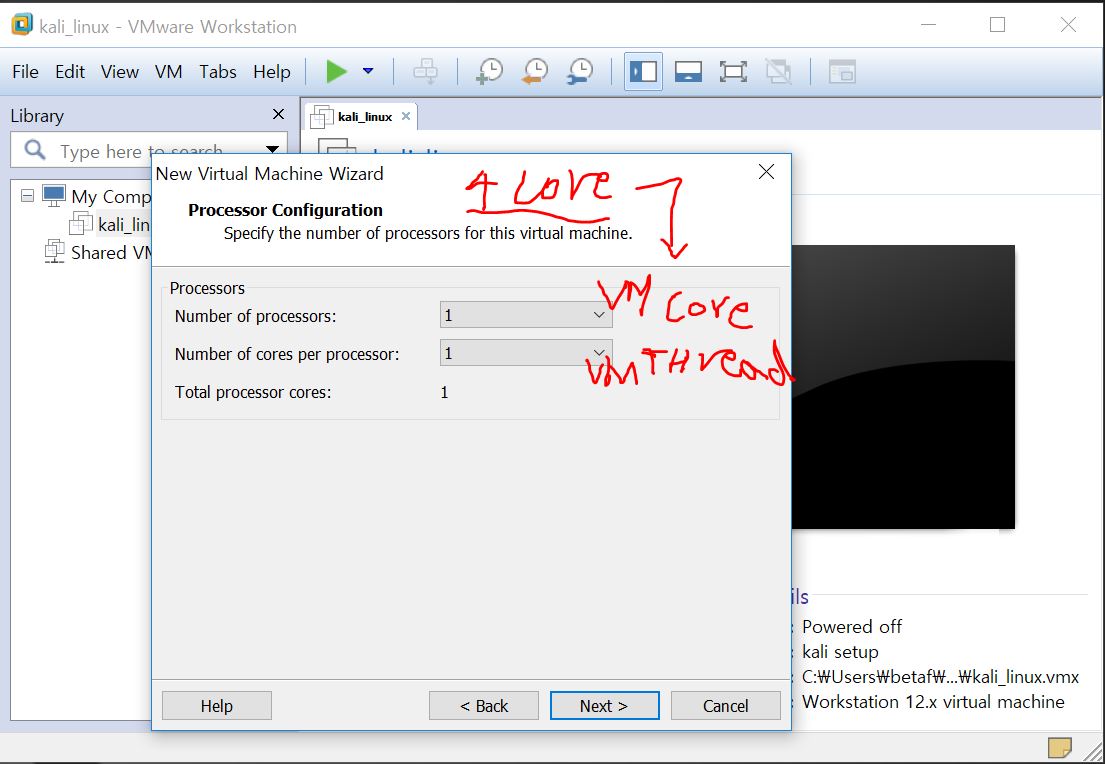Screen dimensions: 1105x764
Task: Click 'Total processor cores:' label
Action: (x=253, y=392)
